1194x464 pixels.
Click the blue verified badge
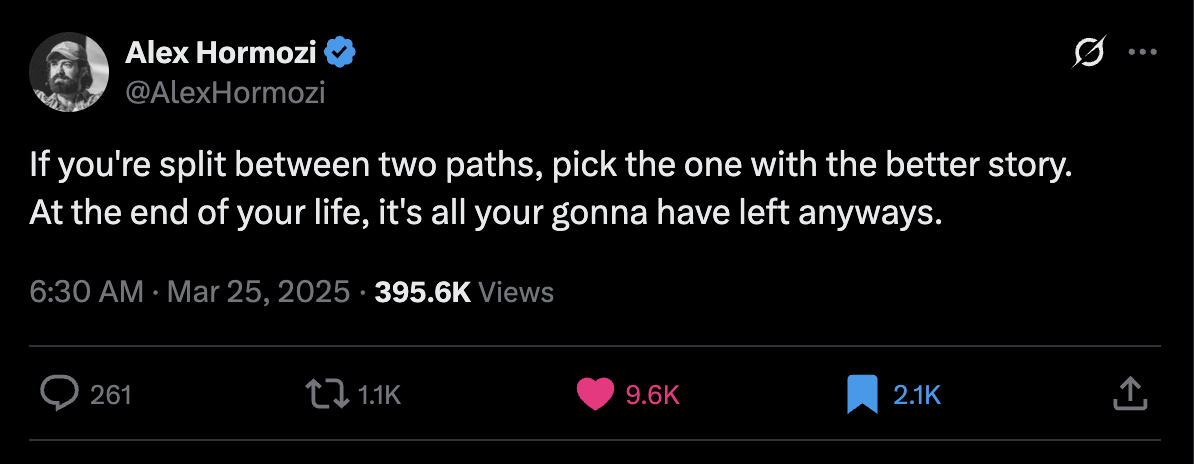[x=341, y=54]
